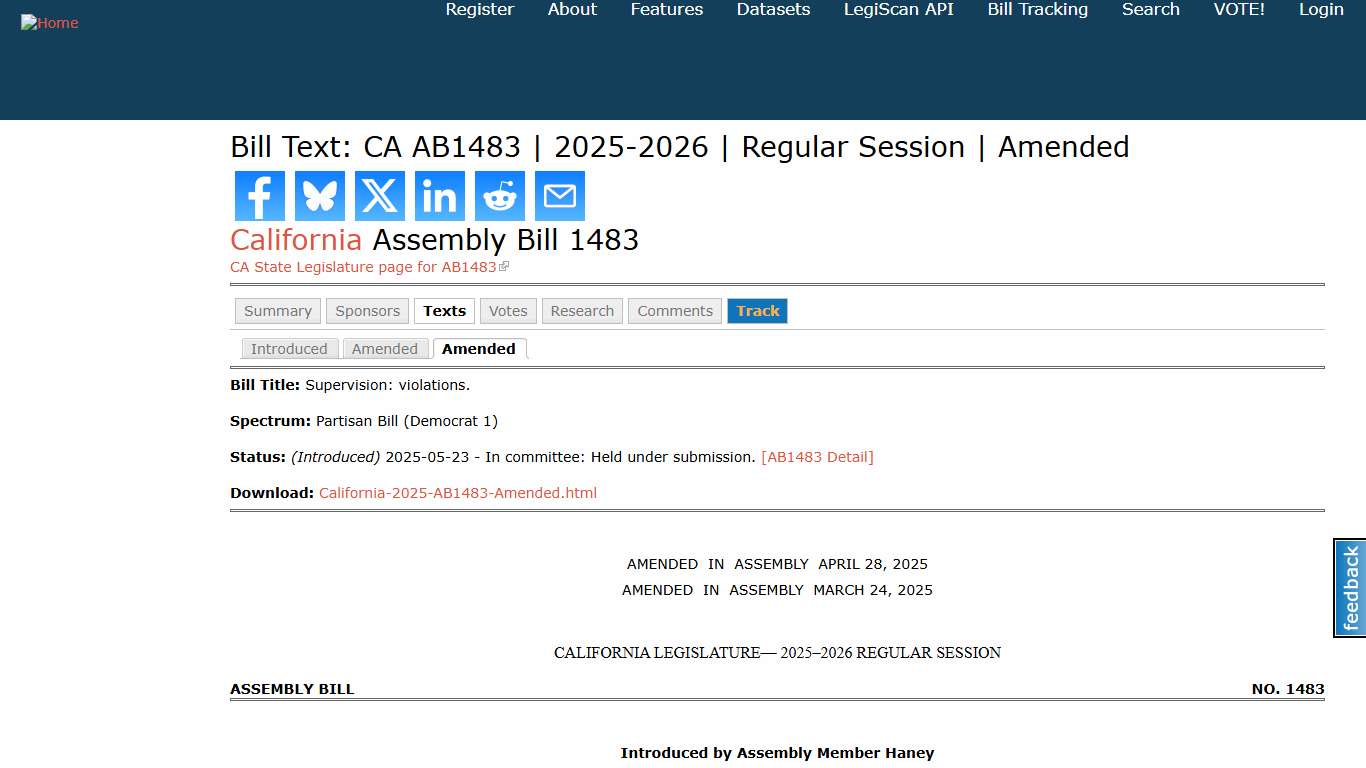1366x768 pixels.
Task: View the Votes tab
Action: pyautogui.click(x=507, y=311)
